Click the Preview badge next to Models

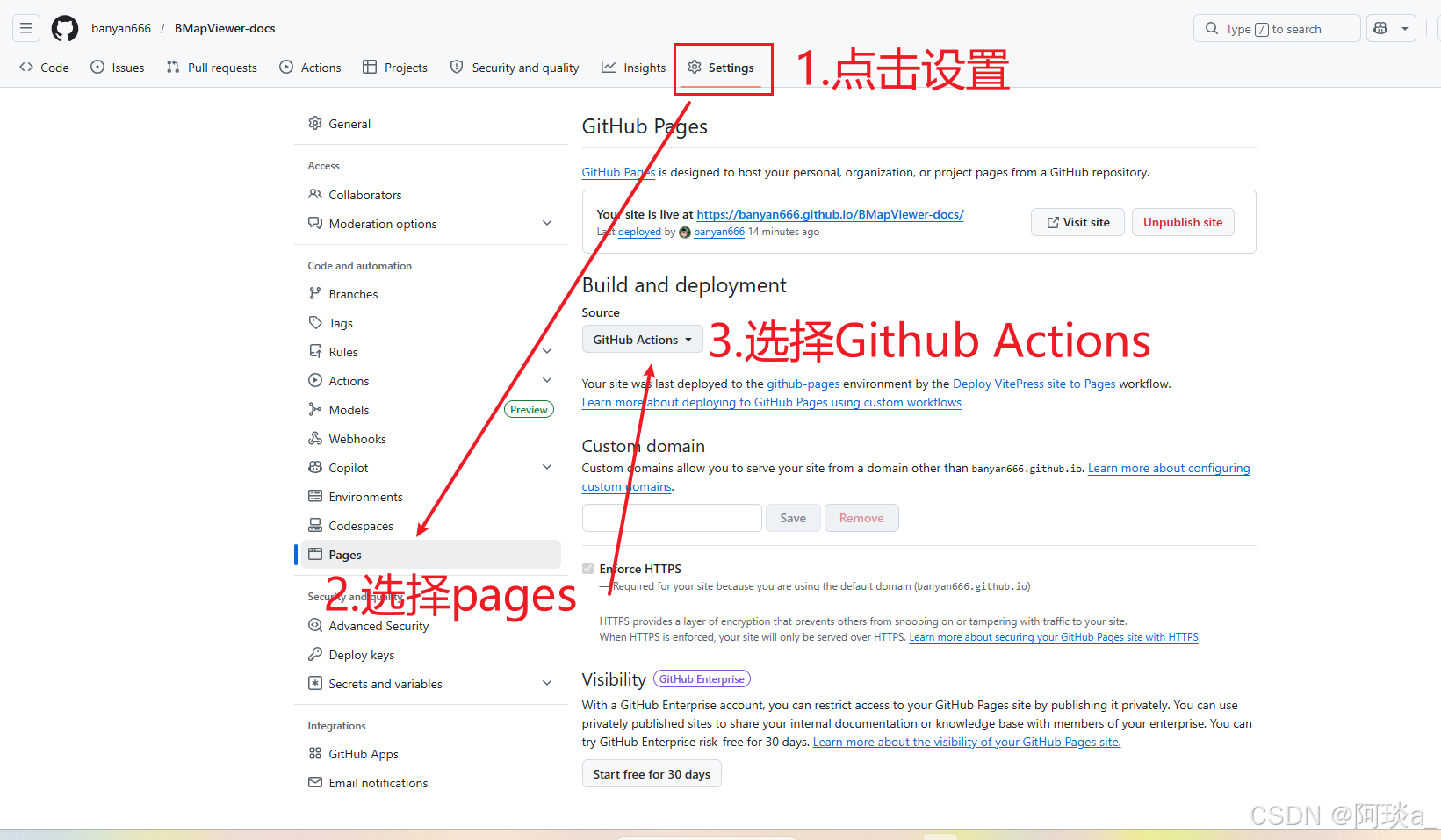tap(529, 410)
